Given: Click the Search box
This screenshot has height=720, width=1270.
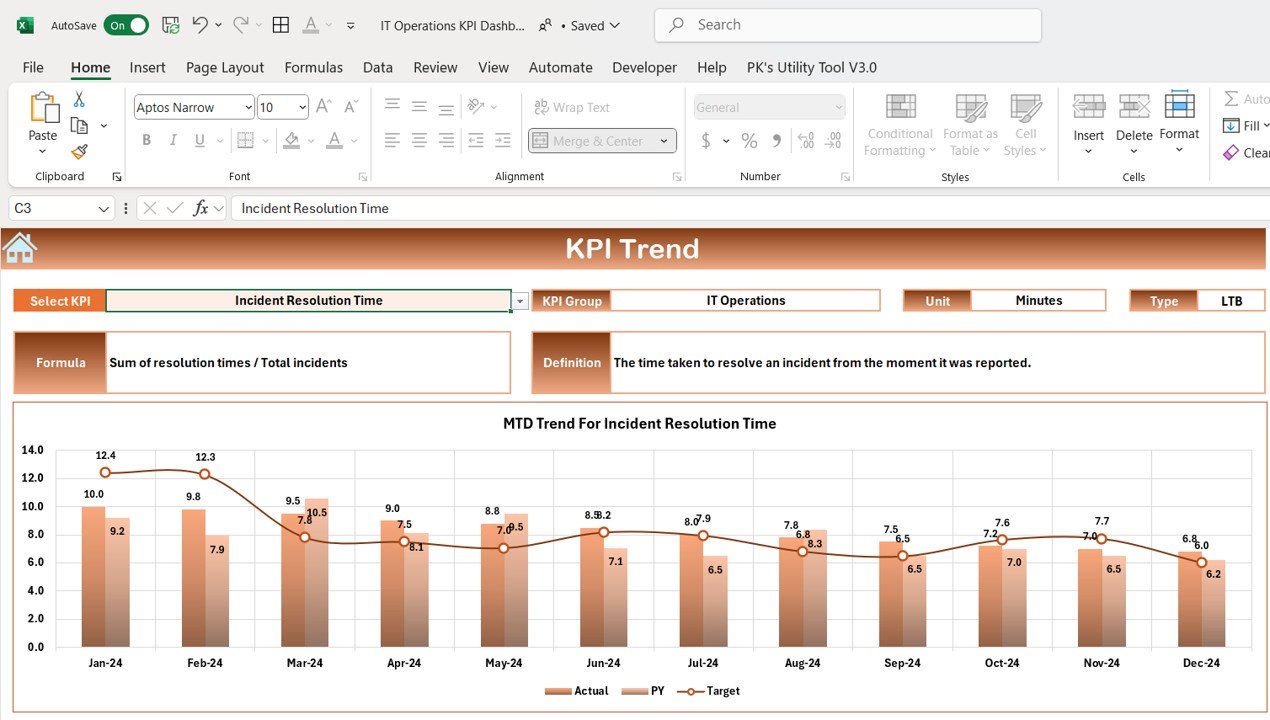Looking at the screenshot, I should (848, 25).
